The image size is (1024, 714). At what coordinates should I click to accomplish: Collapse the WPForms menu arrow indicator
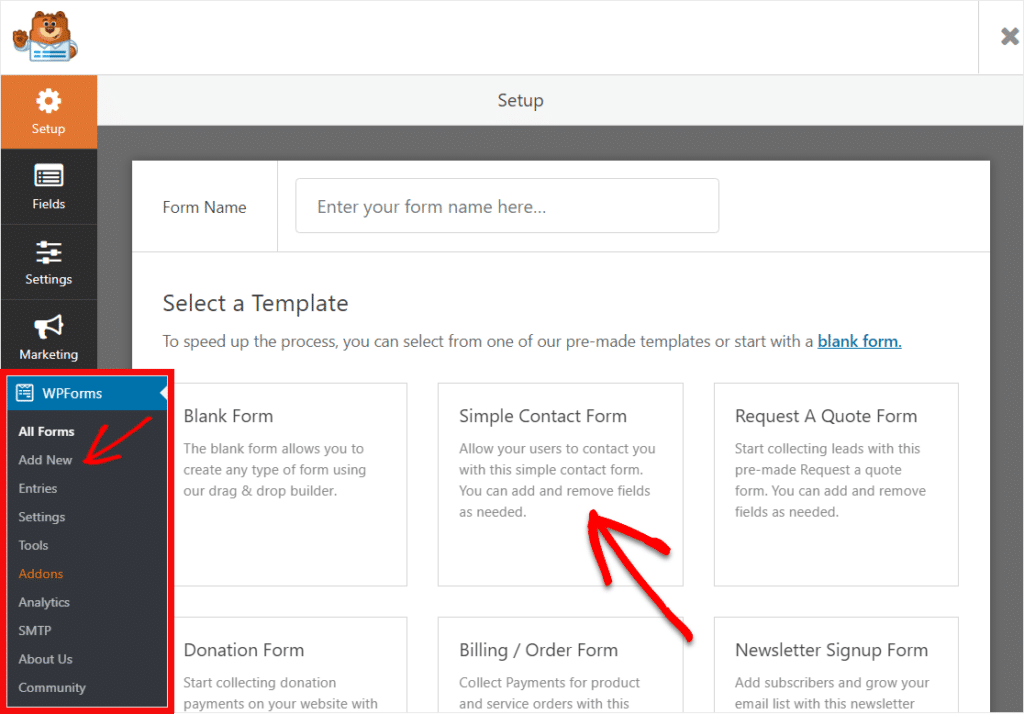pyautogui.click(x=163, y=393)
